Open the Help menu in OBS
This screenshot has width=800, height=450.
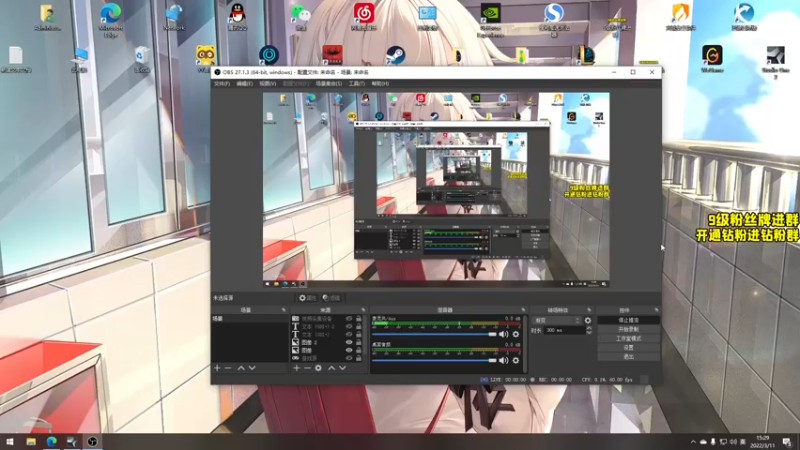380,83
